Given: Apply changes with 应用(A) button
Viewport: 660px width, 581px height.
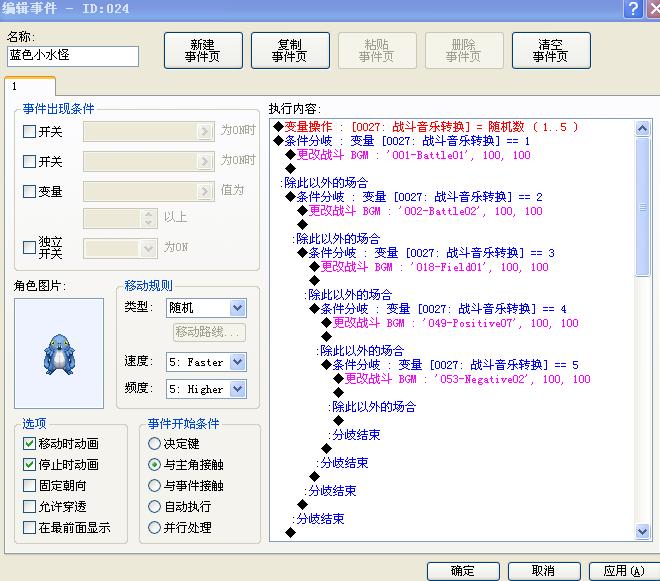Looking at the screenshot, I should (624, 571).
